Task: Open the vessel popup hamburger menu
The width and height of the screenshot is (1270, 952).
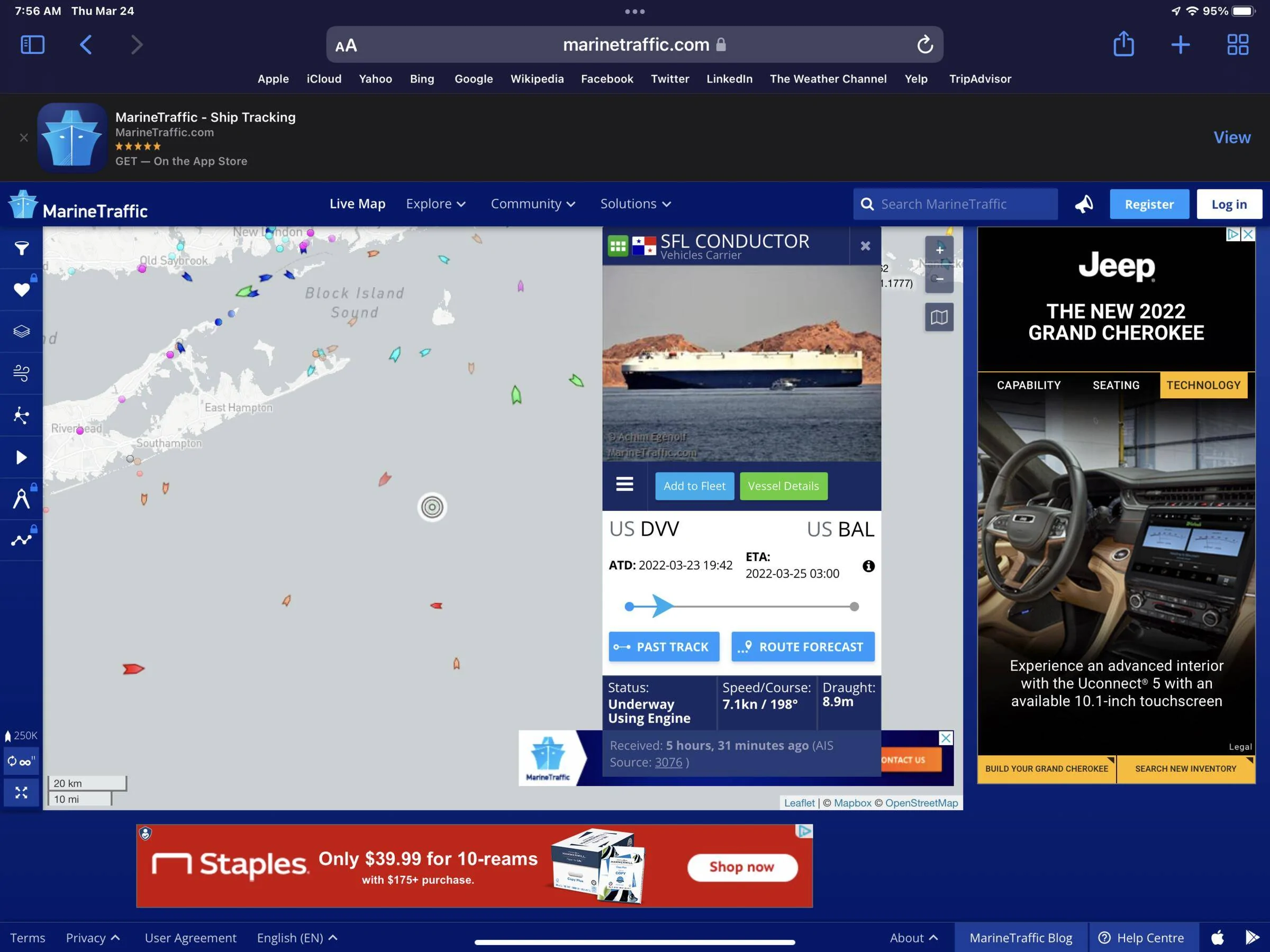Action: (x=624, y=485)
